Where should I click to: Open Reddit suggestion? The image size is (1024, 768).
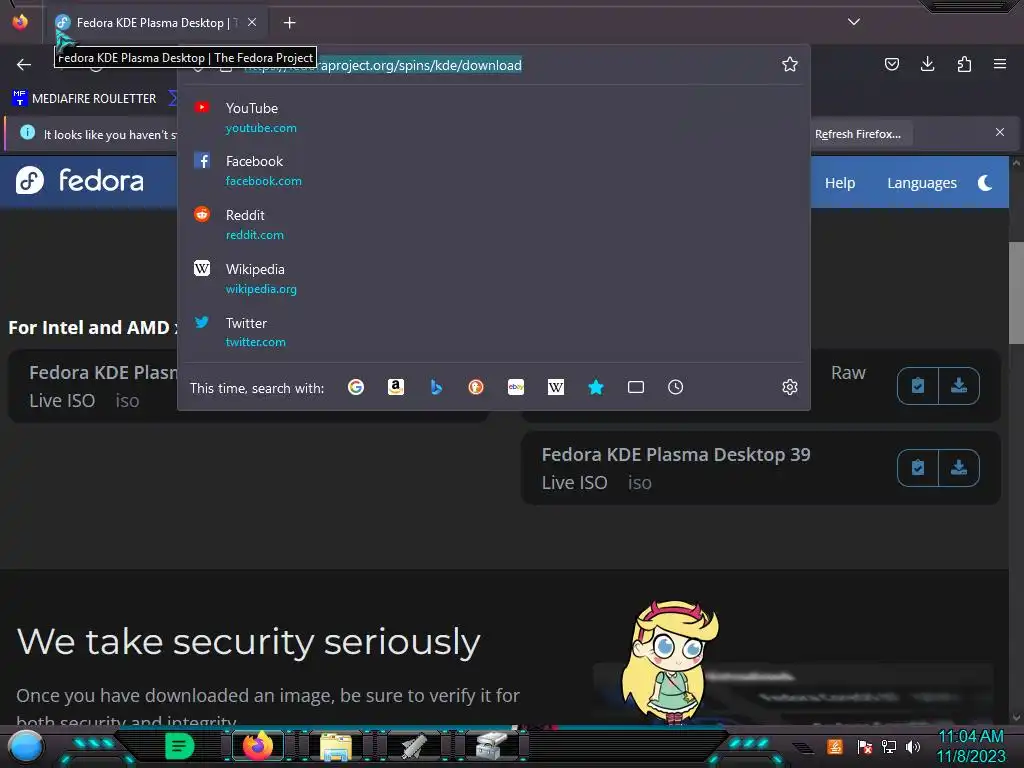coord(494,224)
